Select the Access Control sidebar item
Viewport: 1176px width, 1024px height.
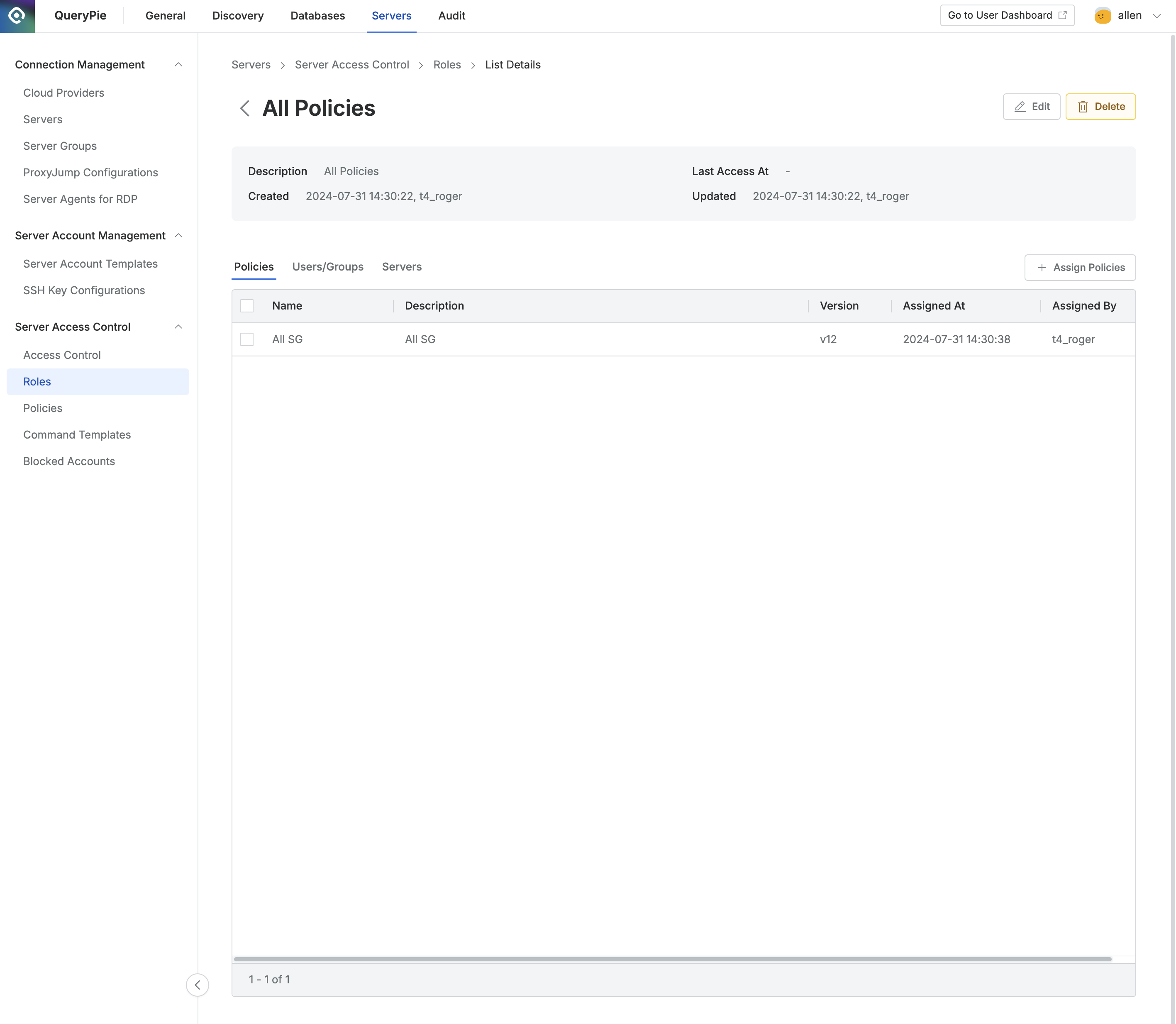point(62,355)
